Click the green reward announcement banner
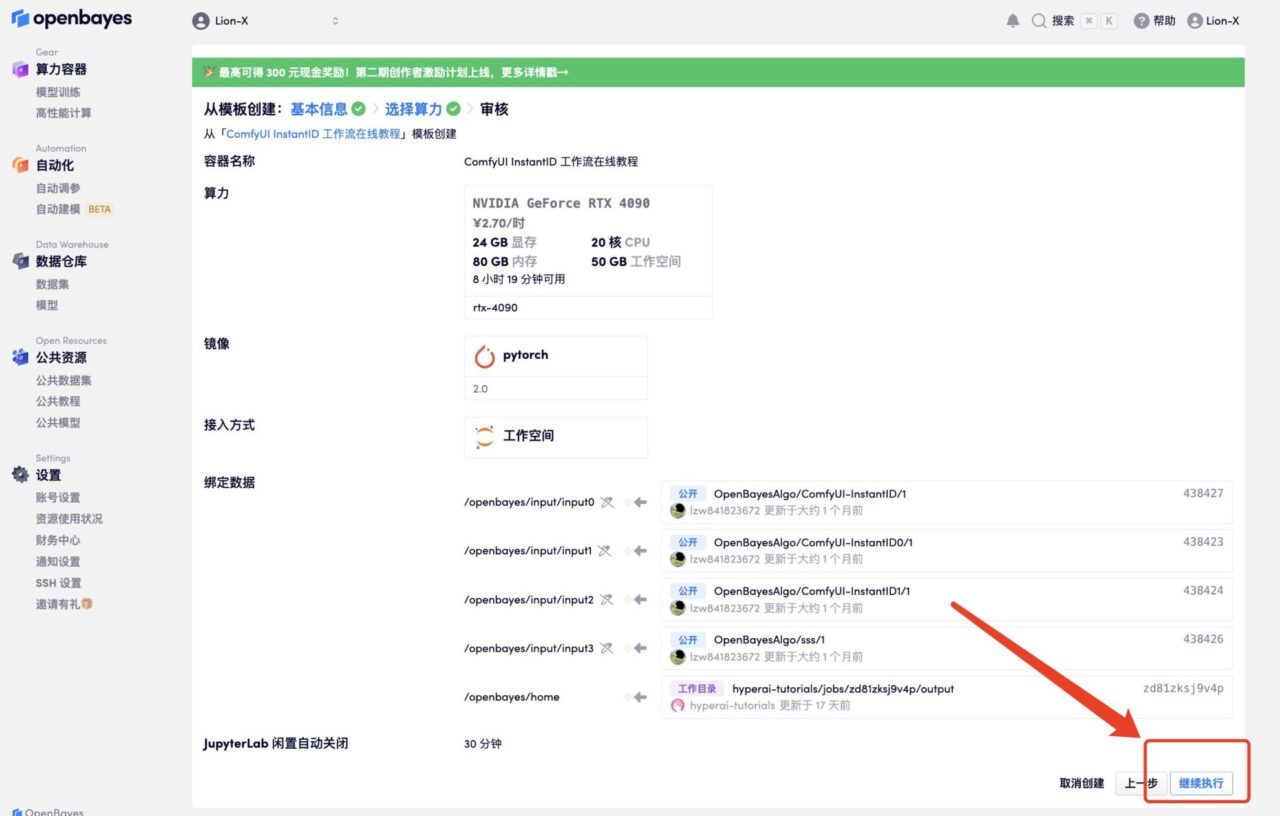Viewport: 1280px width, 816px height. 718,72
